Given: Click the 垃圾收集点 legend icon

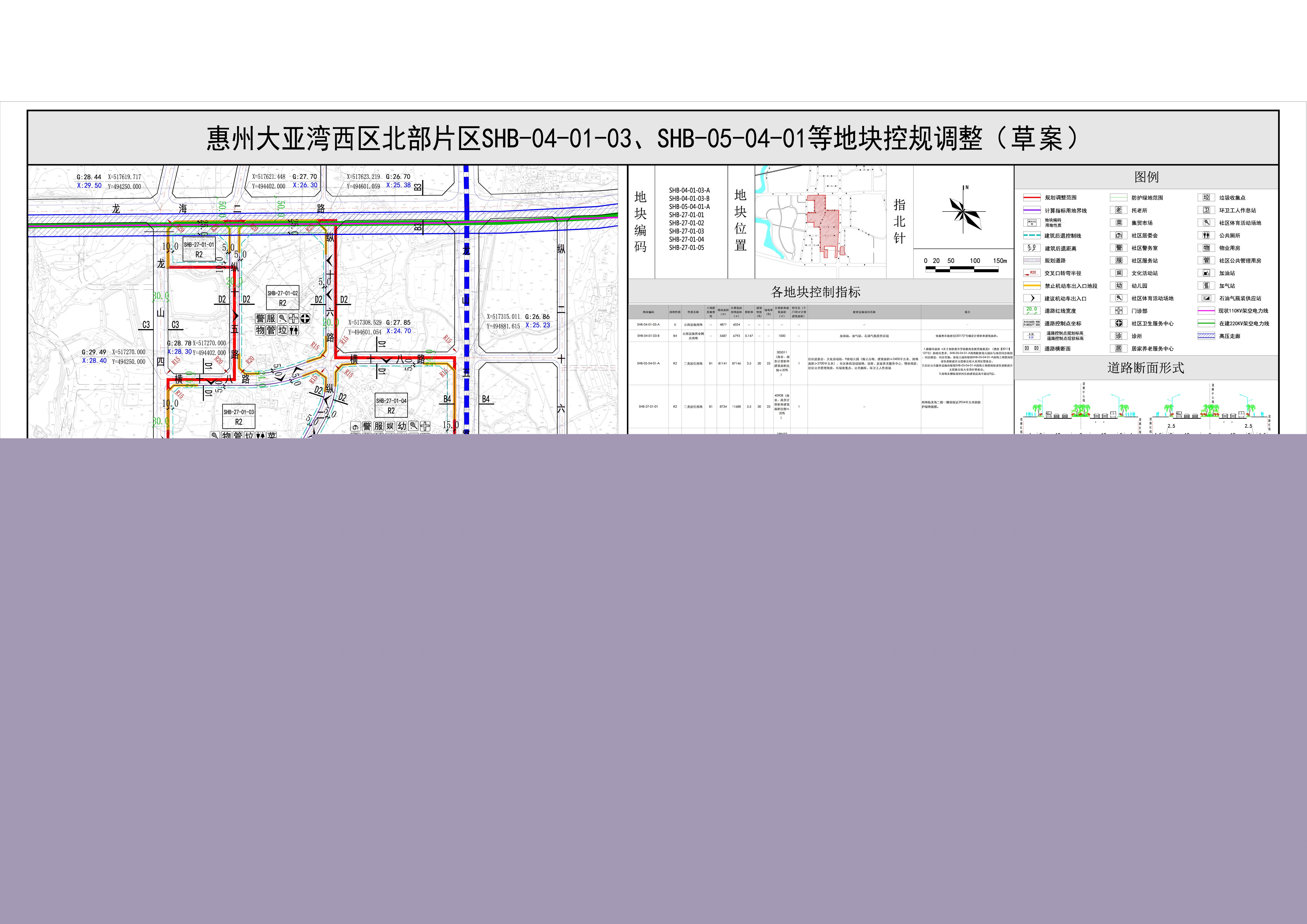Looking at the screenshot, I should [x=1206, y=198].
